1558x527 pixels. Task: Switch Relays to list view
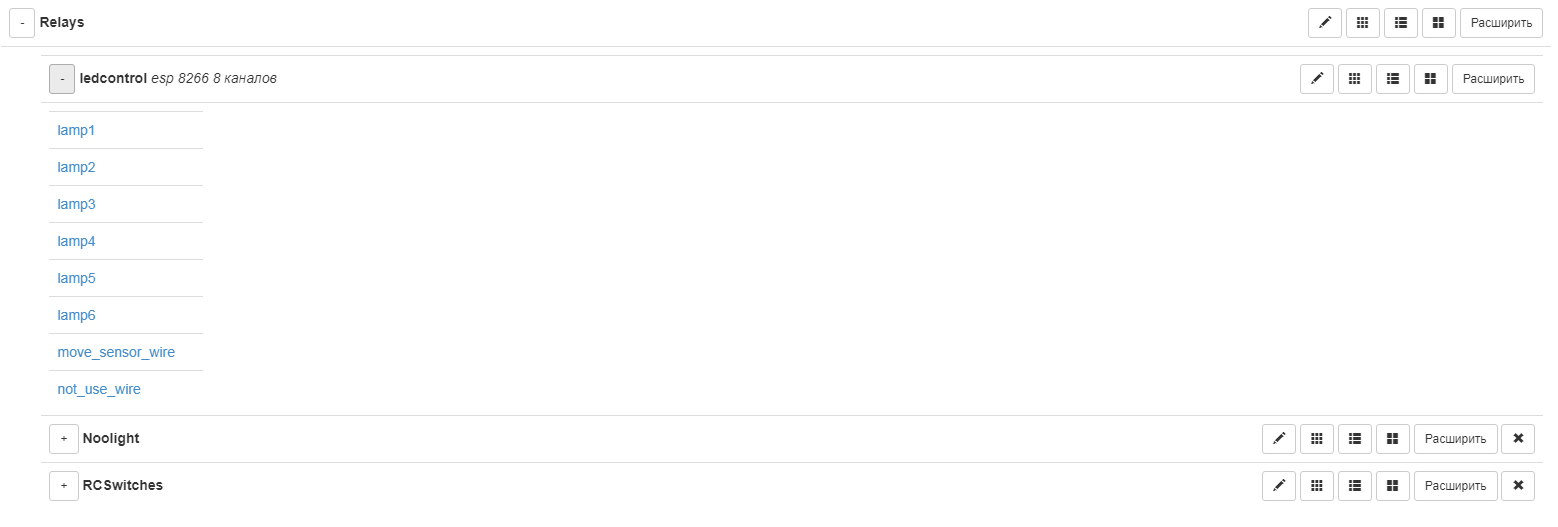point(1401,23)
